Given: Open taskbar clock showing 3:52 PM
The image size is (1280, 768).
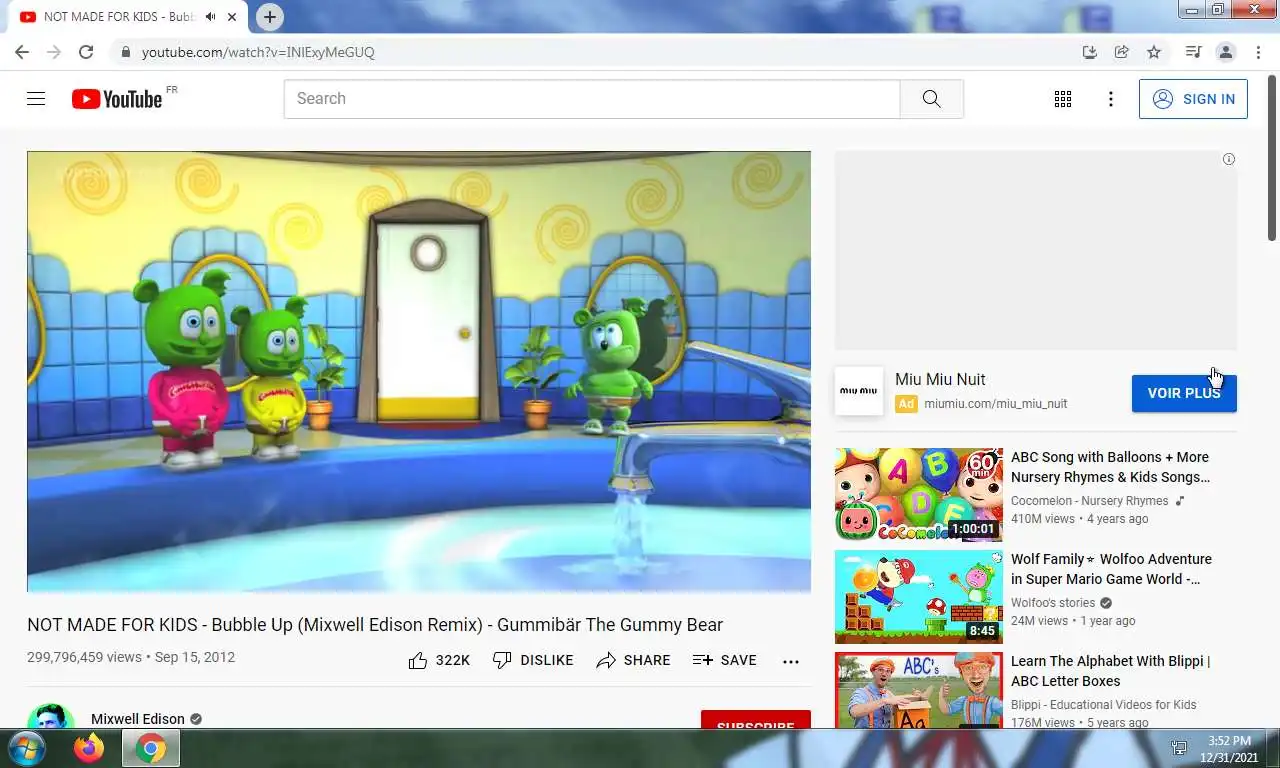Looking at the screenshot, I should [1230, 749].
